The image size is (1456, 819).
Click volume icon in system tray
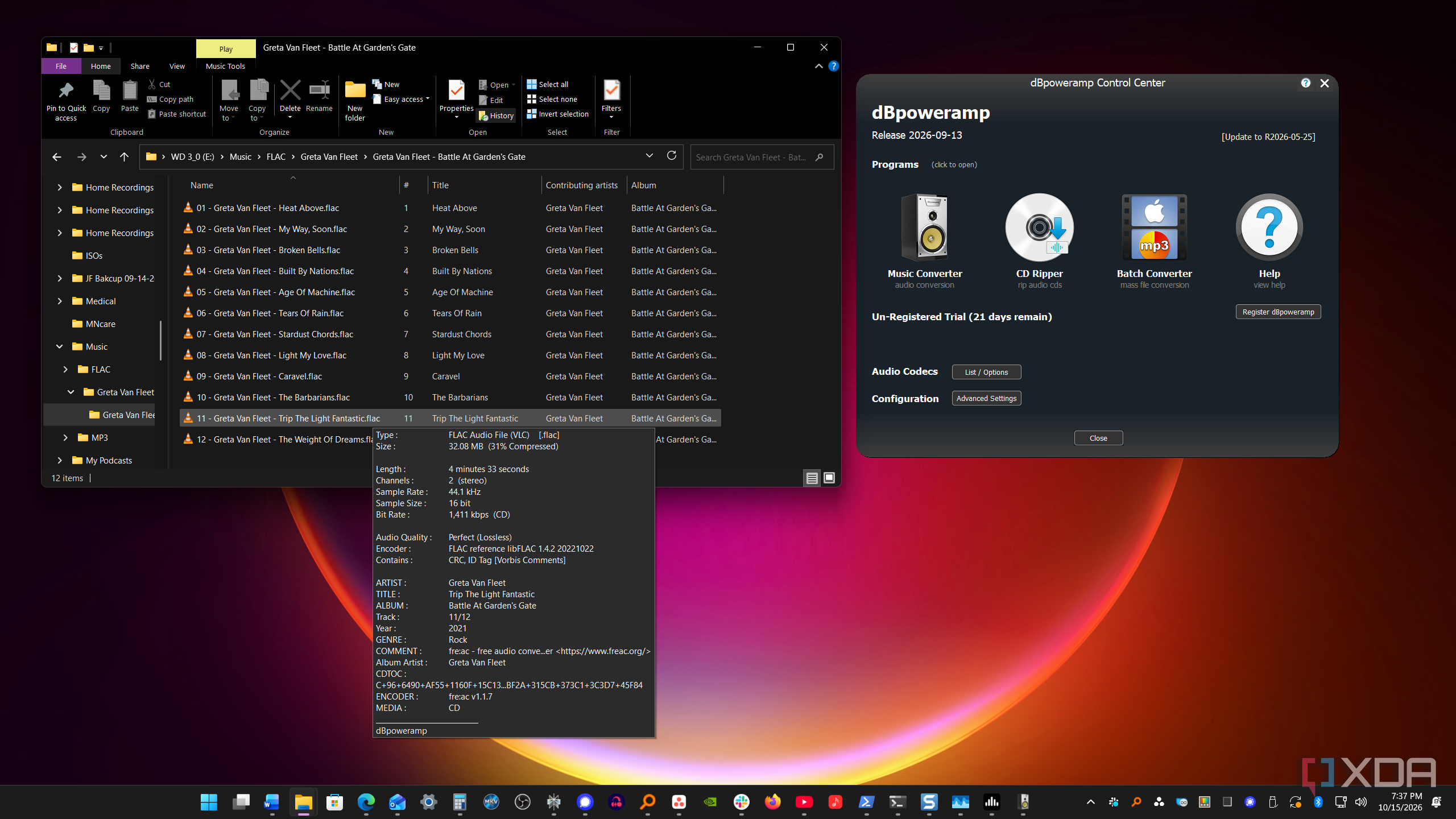pos(1360,802)
